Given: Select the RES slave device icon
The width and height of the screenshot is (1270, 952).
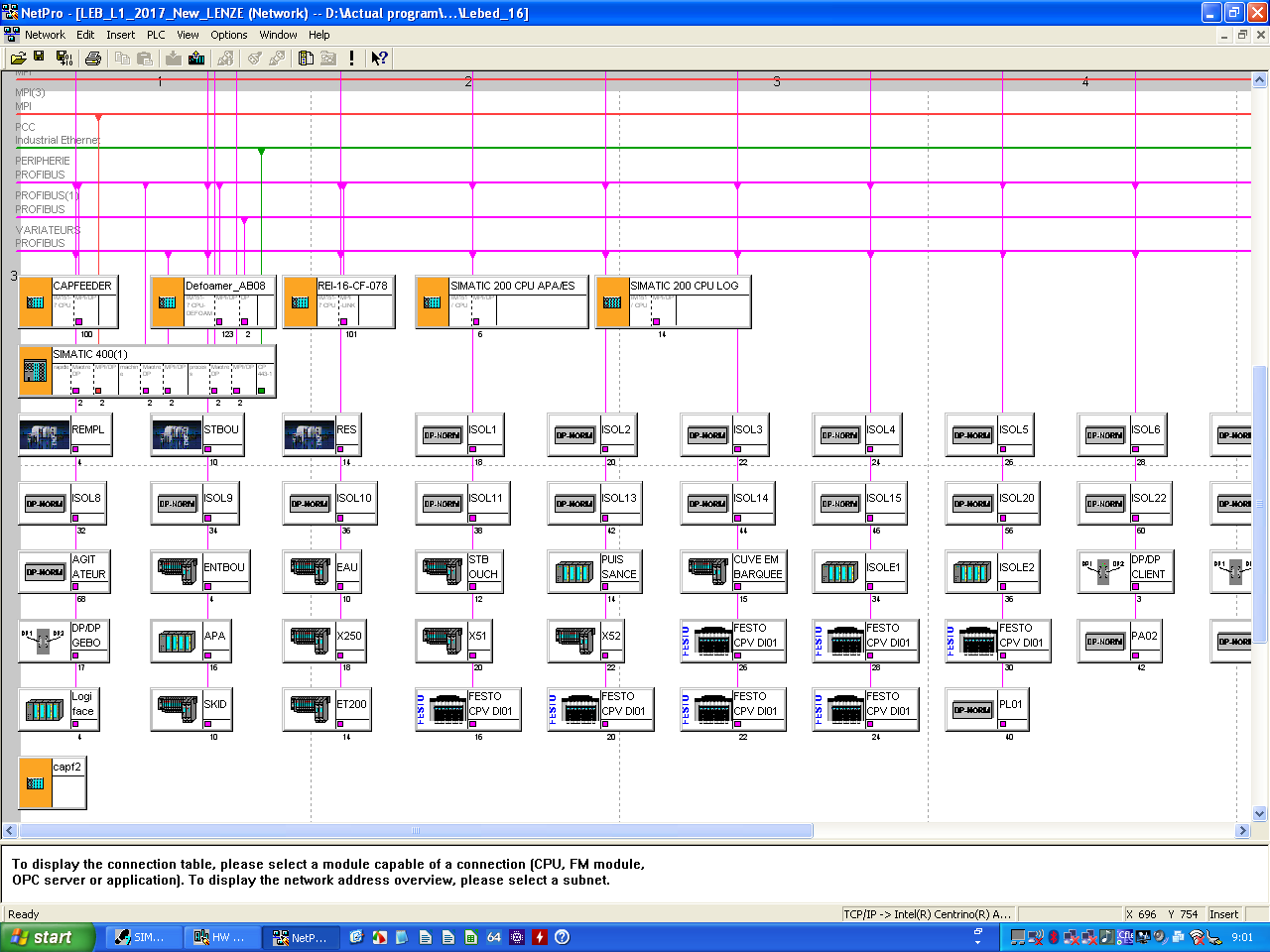Looking at the screenshot, I should 310,435.
